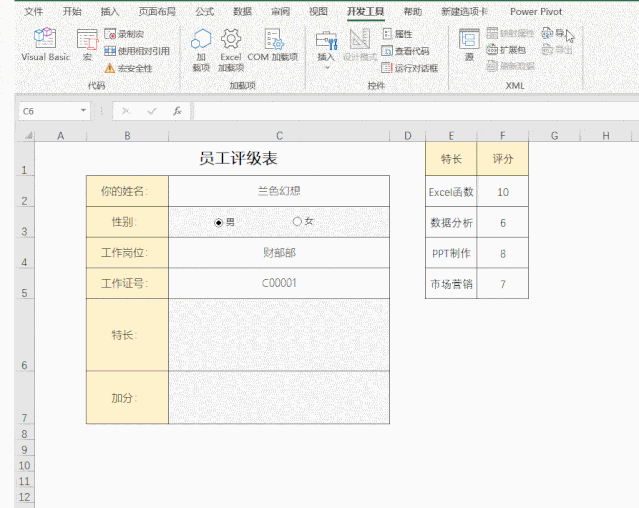Open the 加载项 add-ins store
639x508 pixels.
201,50
